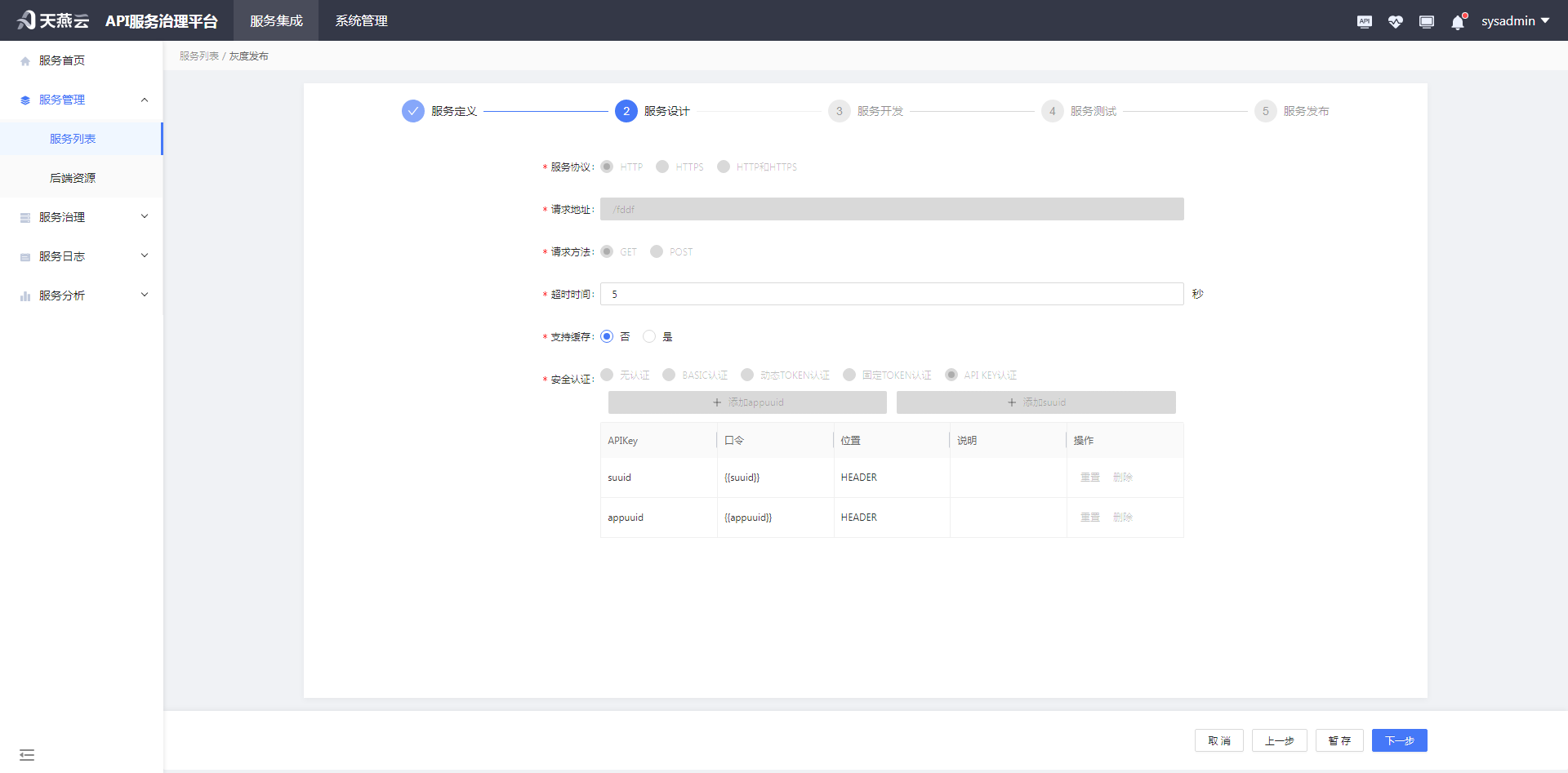The height and width of the screenshot is (773, 1568).
Task: Select the 服务日志 log icon in sidebar
Action: pyautogui.click(x=24, y=255)
